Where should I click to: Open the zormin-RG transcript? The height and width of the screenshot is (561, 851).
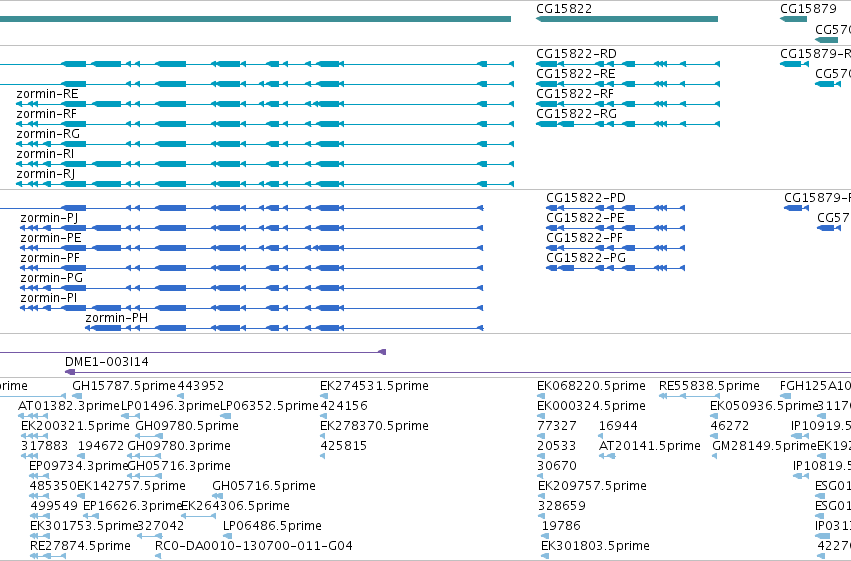[x=48, y=134]
